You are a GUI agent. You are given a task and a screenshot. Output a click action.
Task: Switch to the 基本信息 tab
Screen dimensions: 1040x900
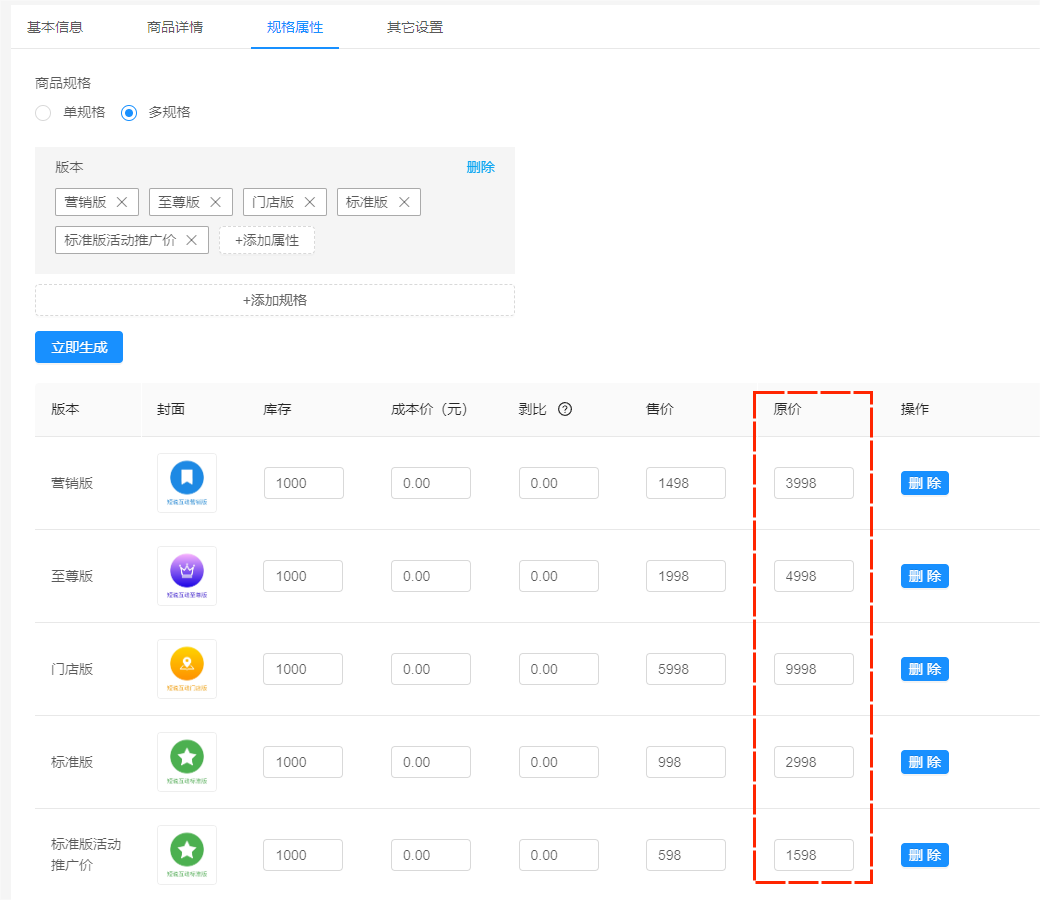(56, 28)
